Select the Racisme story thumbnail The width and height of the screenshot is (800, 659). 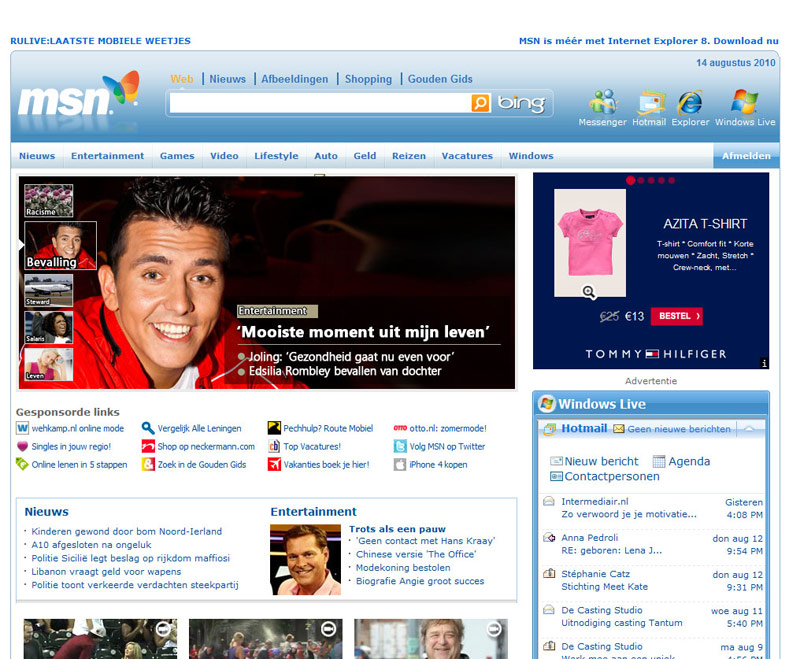(48, 200)
